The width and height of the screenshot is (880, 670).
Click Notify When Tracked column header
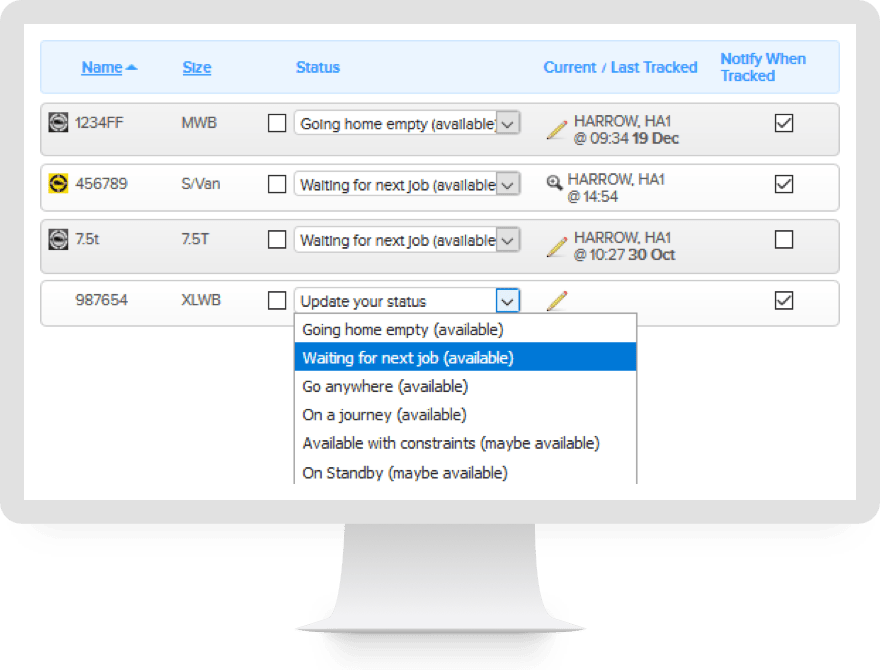pos(763,67)
